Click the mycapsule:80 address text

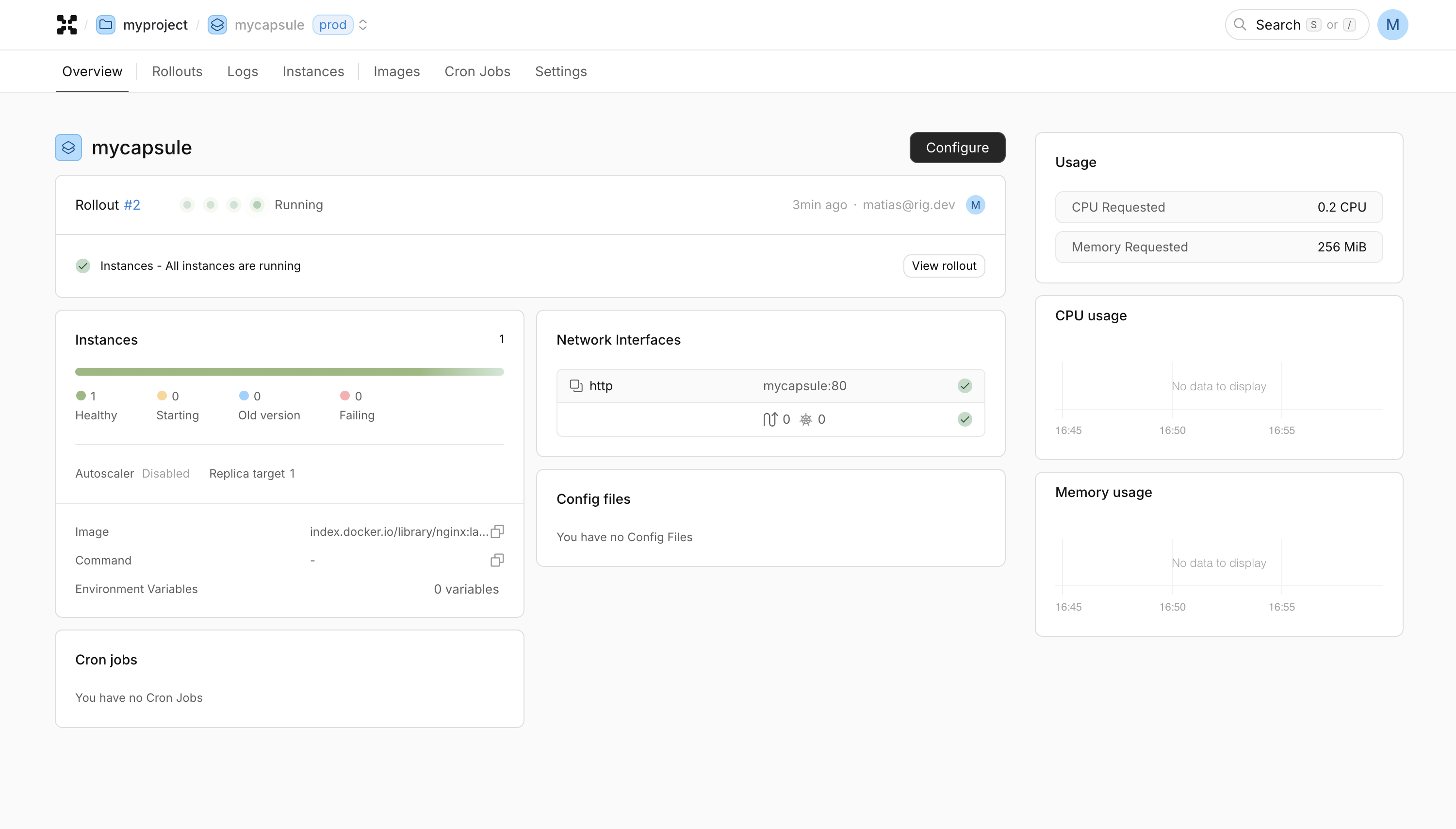tap(804, 386)
